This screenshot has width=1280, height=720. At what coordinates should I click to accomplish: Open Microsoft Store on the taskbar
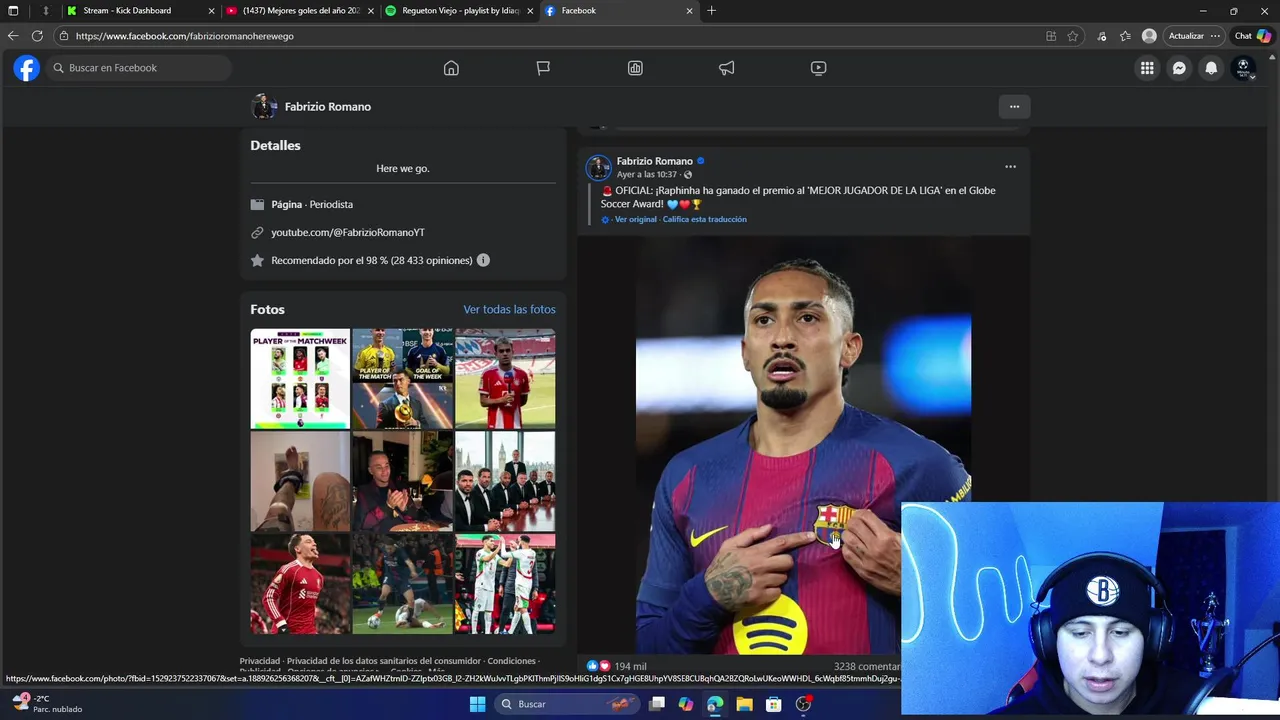tap(773, 704)
